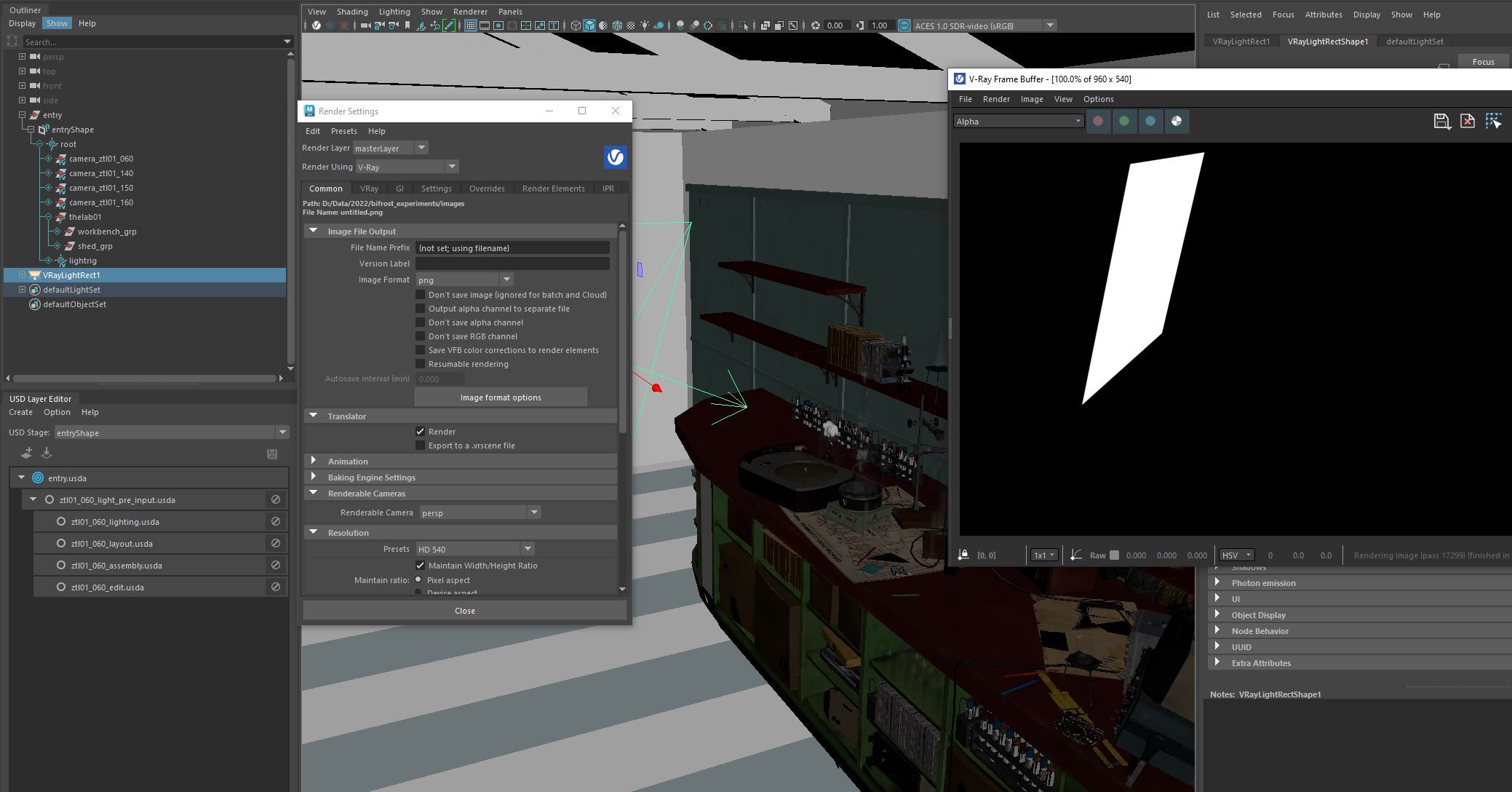
Task: Toggle the Lock Camera icon in viewport toolbar
Action: point(378,25)
